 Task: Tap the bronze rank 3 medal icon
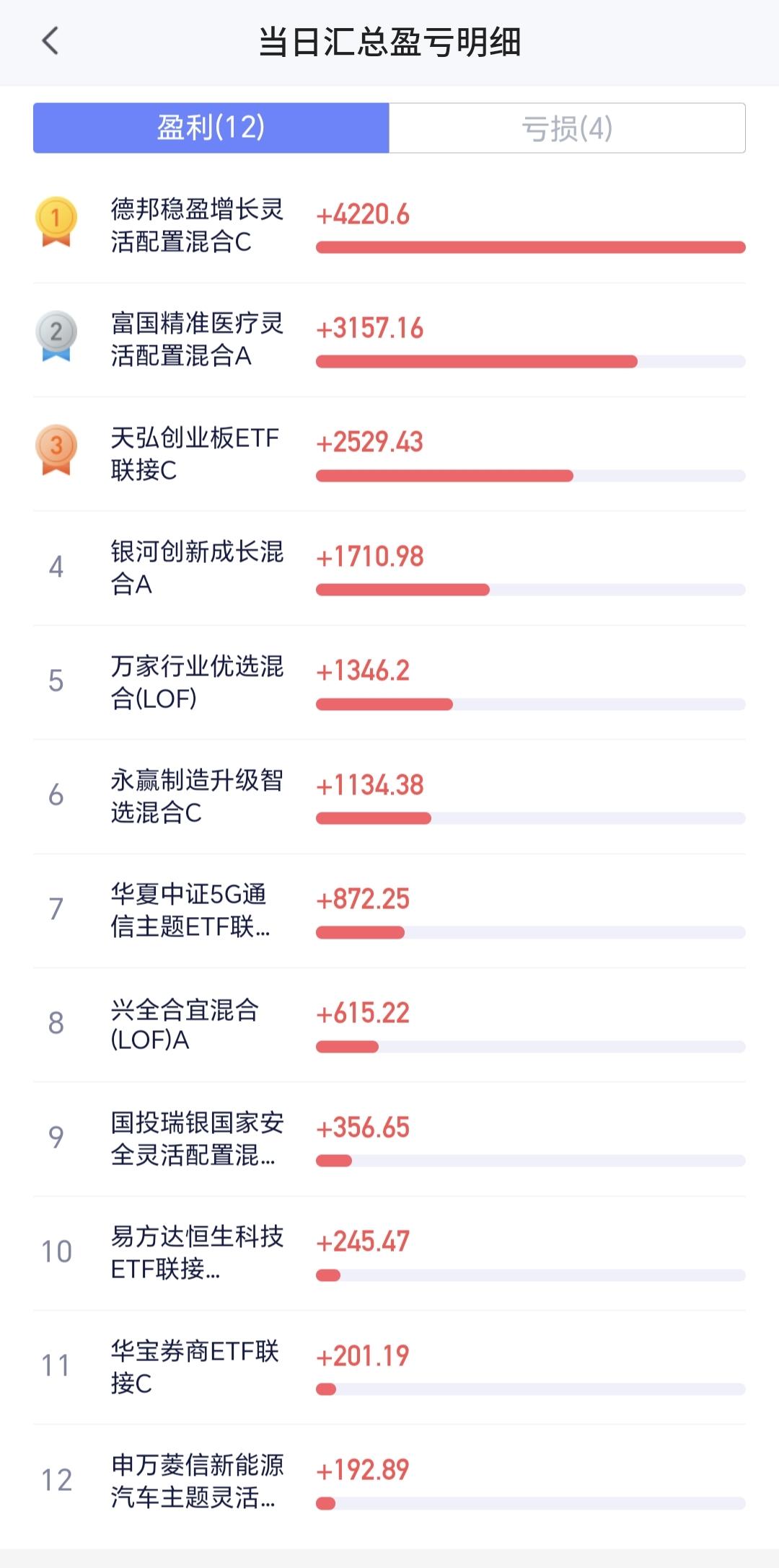[56, 450]
